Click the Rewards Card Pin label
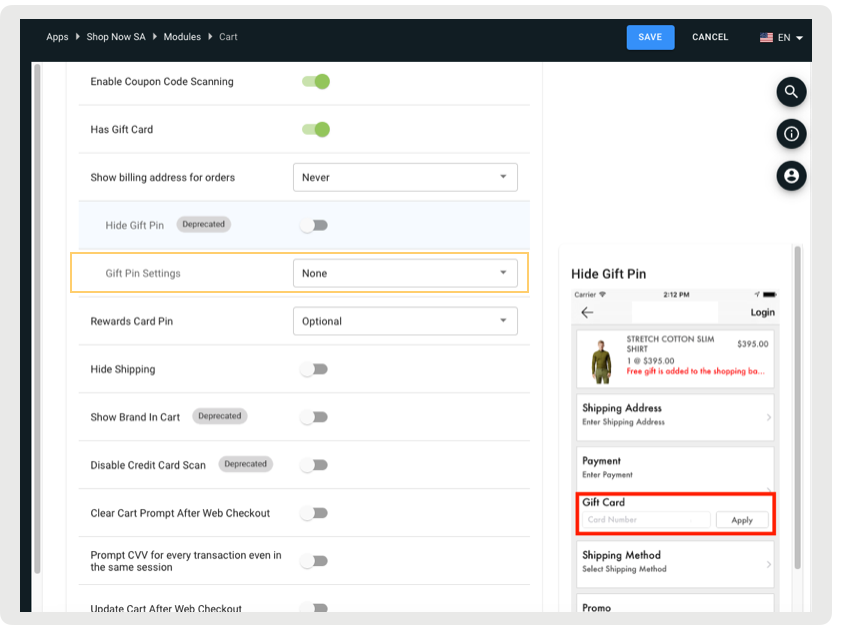Viewport: 841px width, 631px height. pyautogui.click(x=132, y=321)
